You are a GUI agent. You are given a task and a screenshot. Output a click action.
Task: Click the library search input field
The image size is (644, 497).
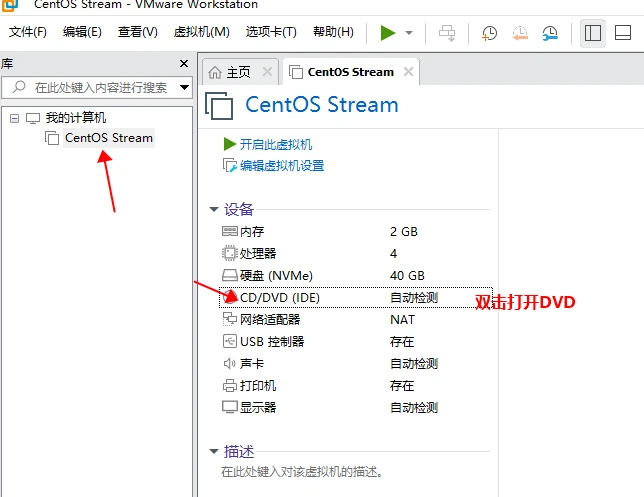point(97,87)
